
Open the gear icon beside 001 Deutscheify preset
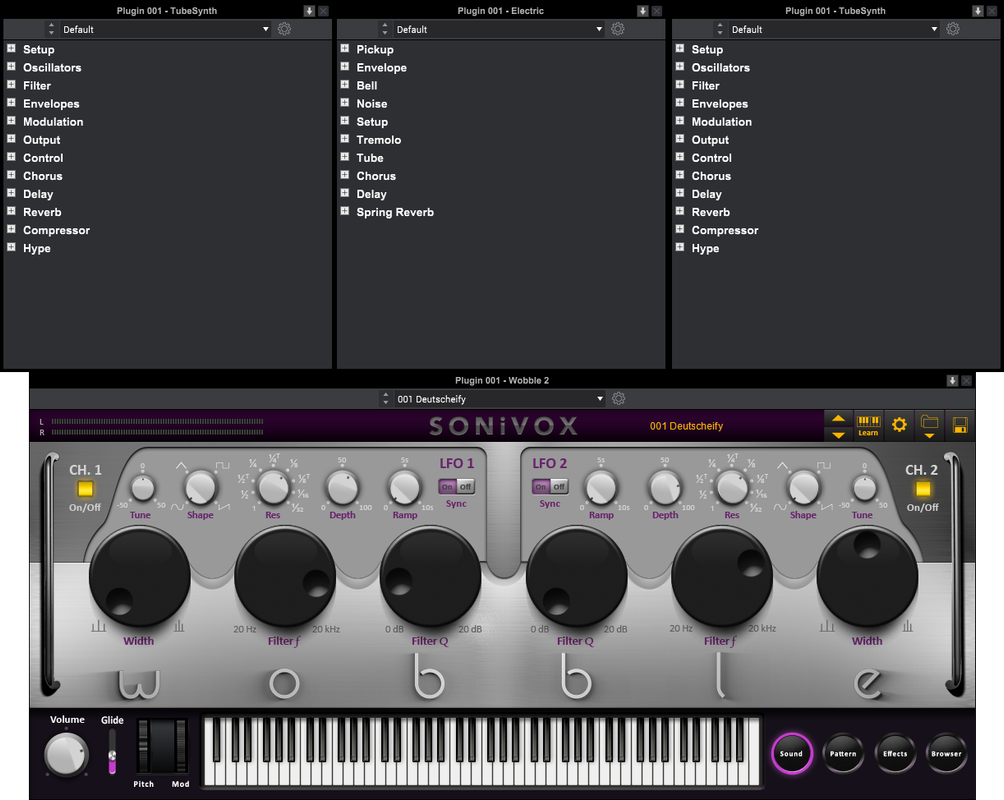click(619, 398)
